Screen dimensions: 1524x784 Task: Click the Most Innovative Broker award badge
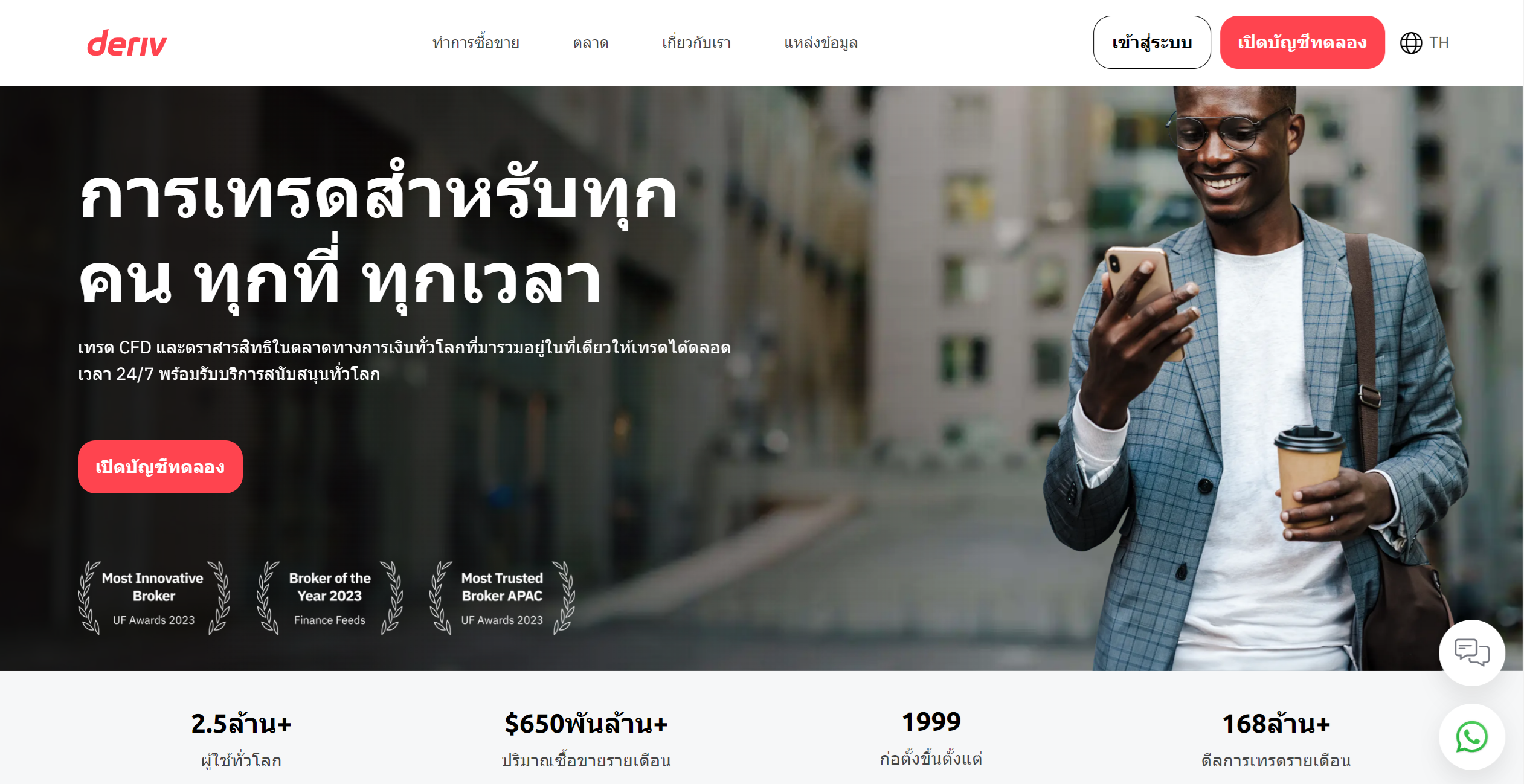click(154, 598)
